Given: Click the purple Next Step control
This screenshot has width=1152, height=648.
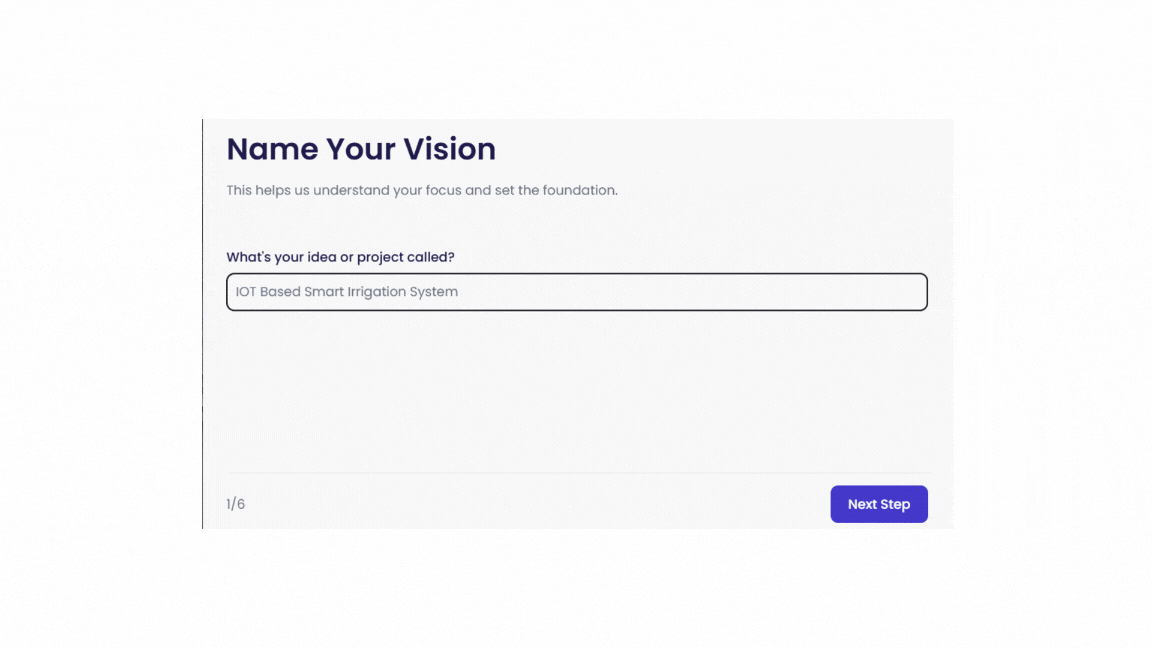Looking at the screenshot, I should point(878,504).
